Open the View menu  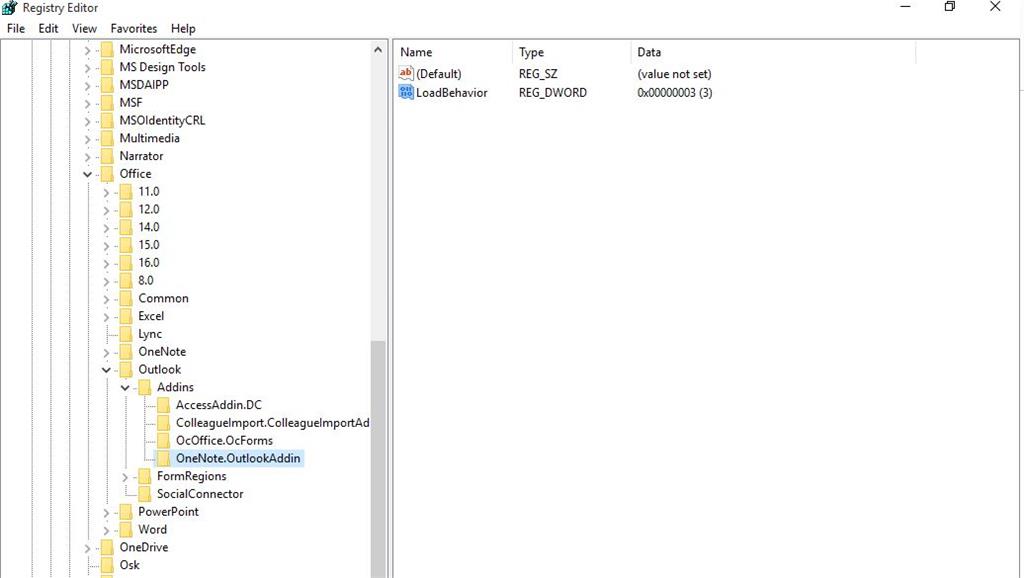click(84, 29)
